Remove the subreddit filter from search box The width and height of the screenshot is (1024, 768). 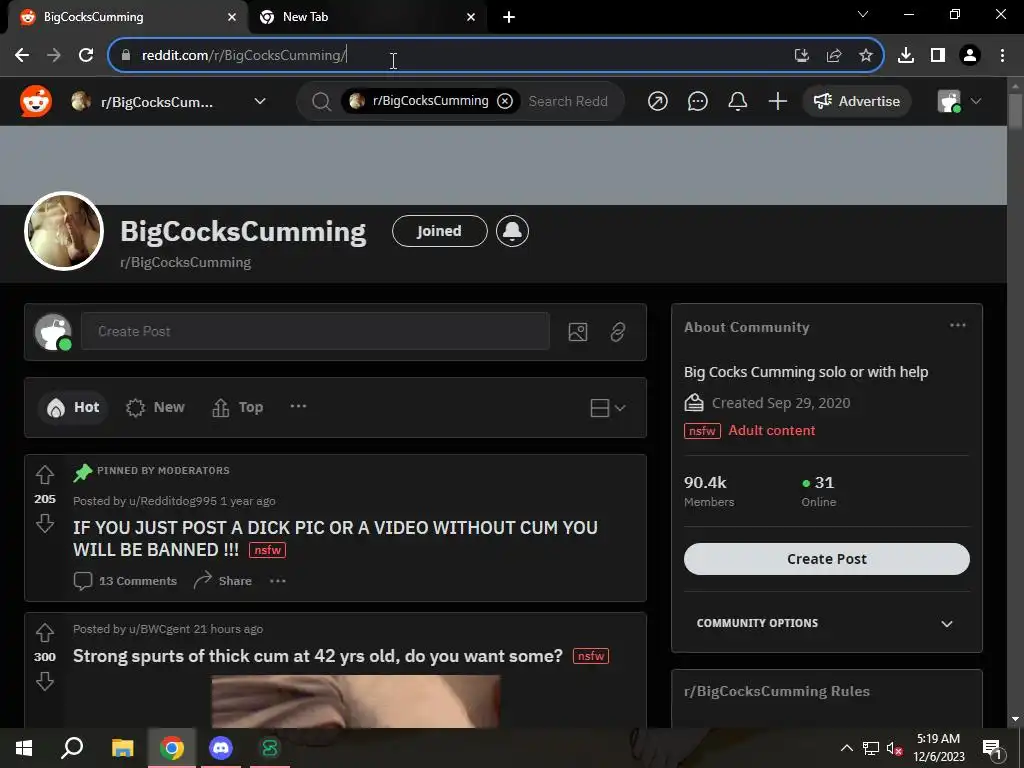[x=505, y=101]
